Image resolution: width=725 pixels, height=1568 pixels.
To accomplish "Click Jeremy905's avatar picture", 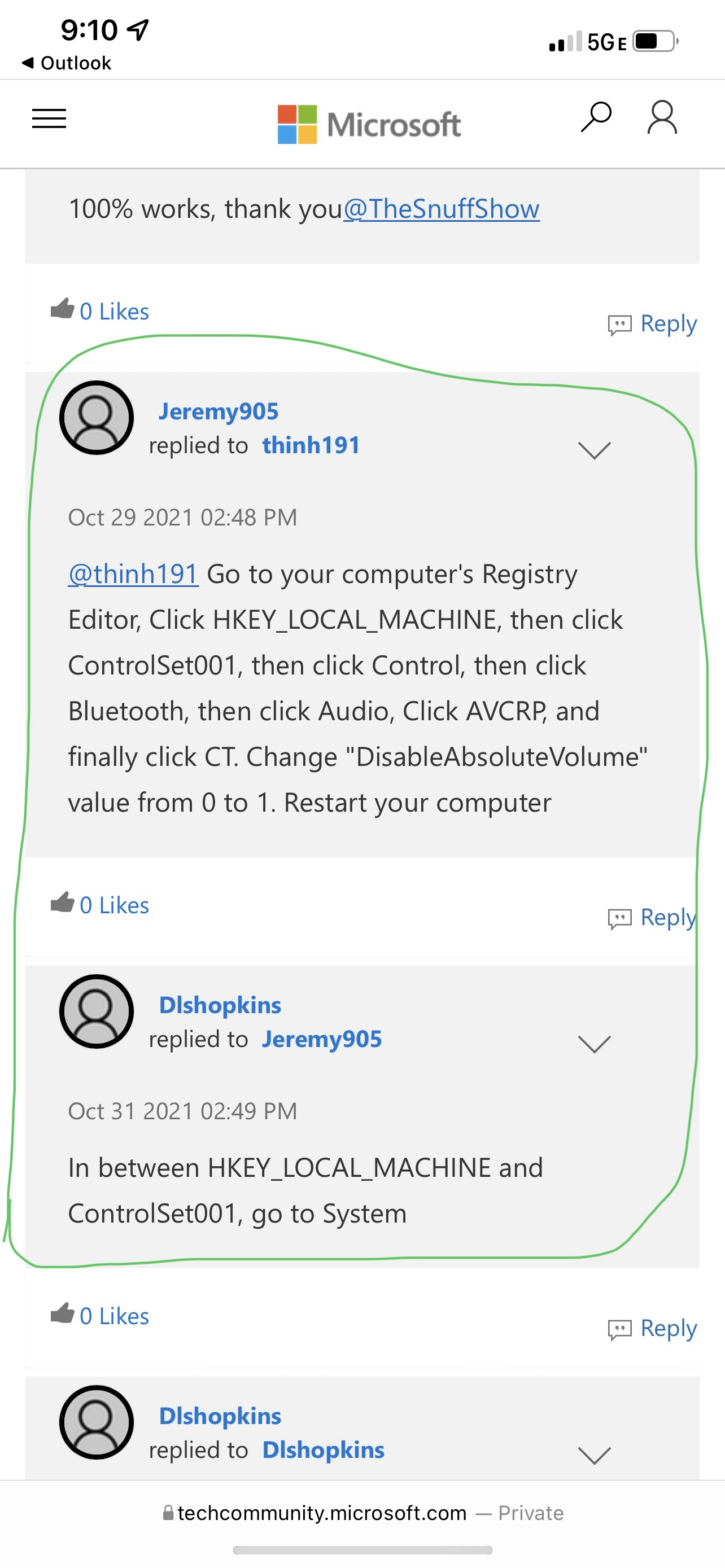I will (x=96, y=418).
